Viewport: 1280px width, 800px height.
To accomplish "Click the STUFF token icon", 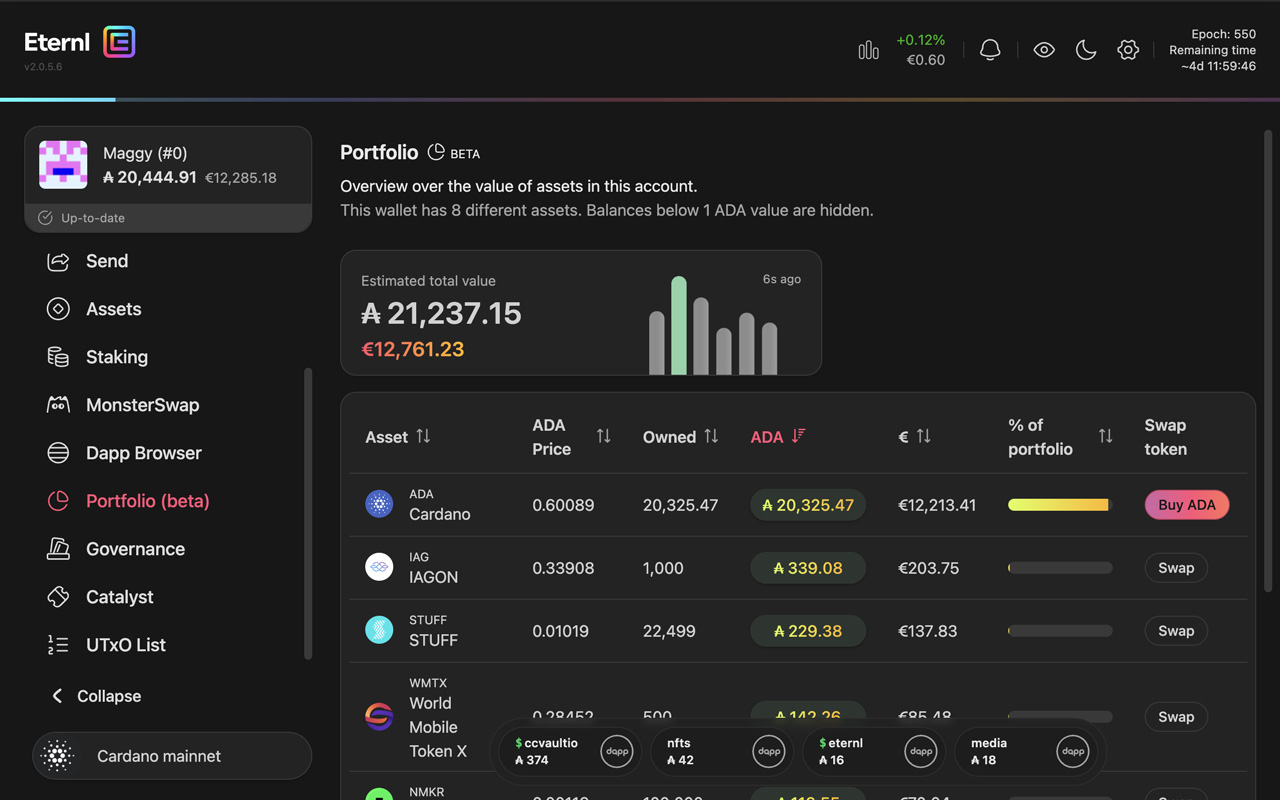I will (379, 630).
